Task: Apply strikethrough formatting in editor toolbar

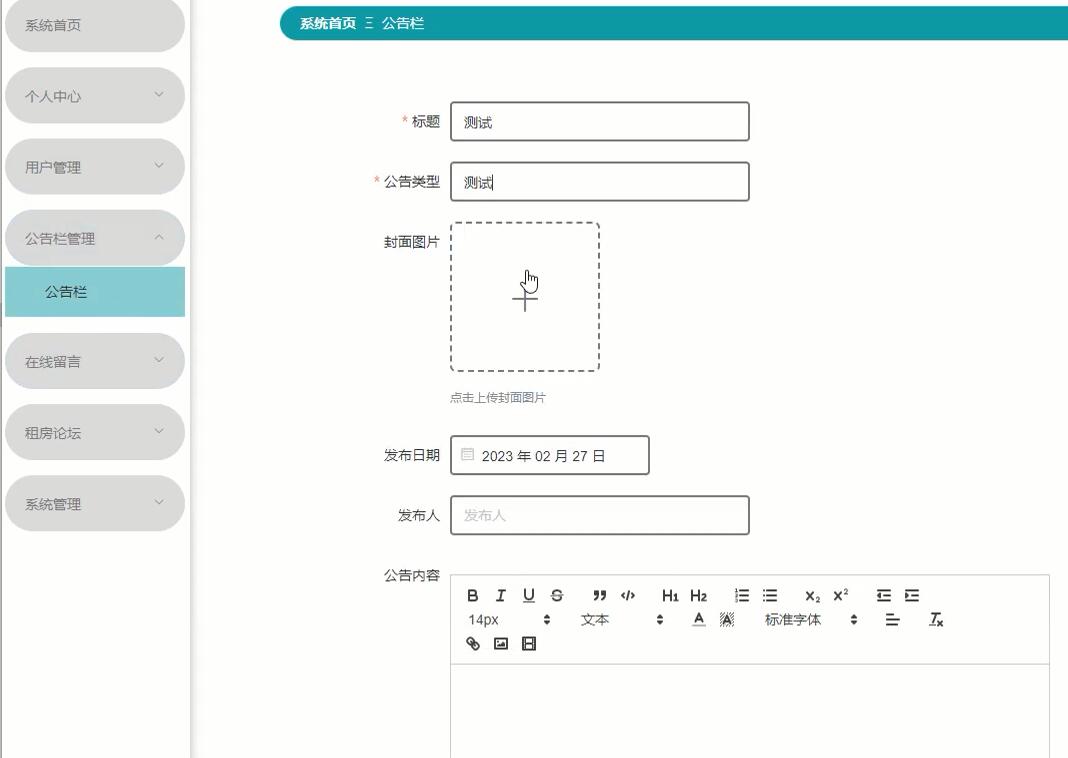Action: pos(556,595)
